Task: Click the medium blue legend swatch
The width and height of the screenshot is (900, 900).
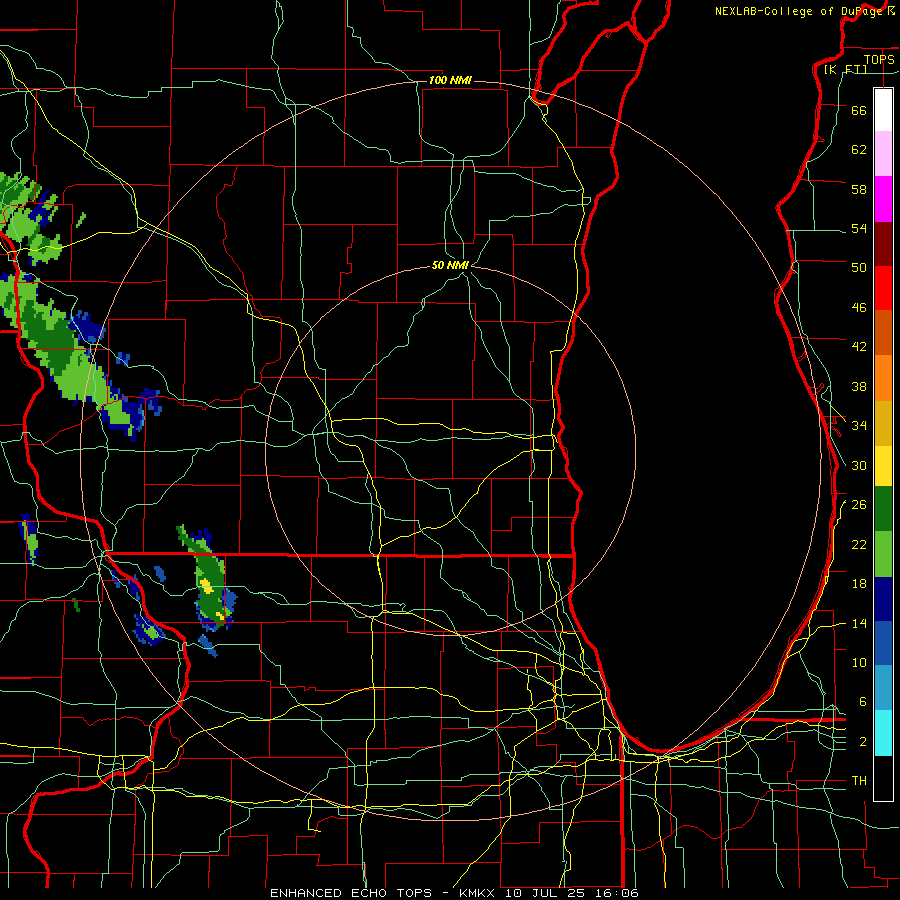Action: coord(883,644)
